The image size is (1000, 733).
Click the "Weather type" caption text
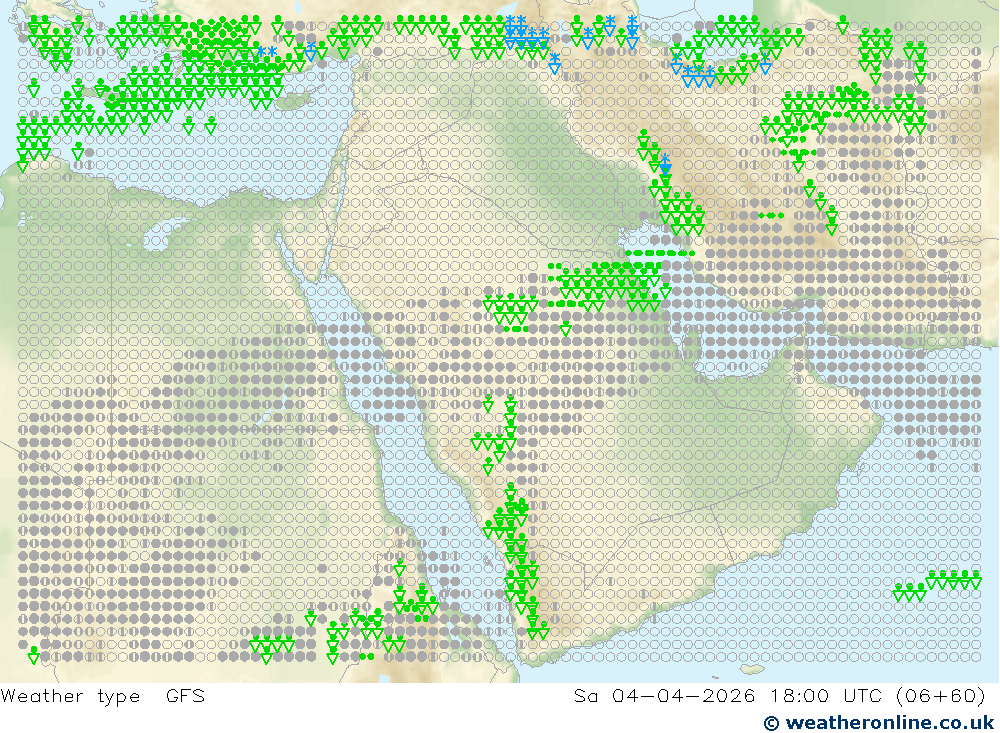pos(70,696)
